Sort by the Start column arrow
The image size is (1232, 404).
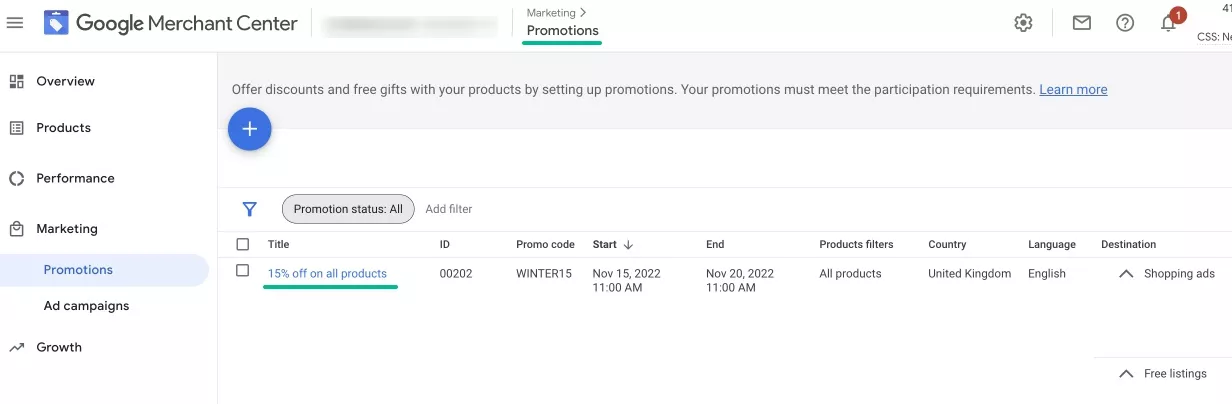[628, 244]
